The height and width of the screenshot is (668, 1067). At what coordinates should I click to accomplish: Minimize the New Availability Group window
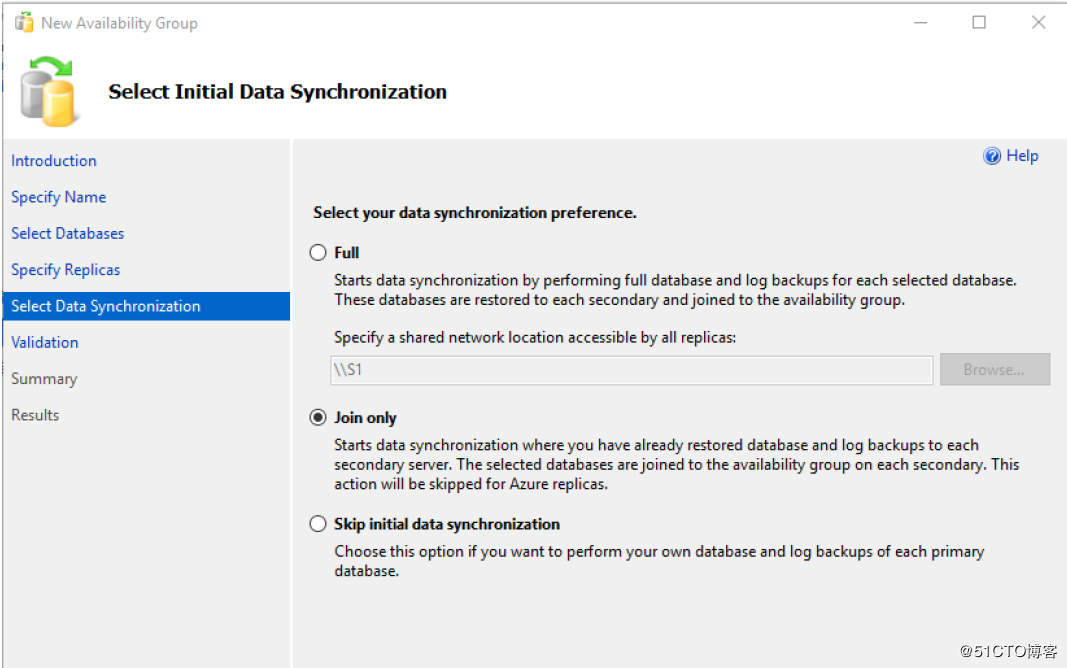pos(921,22)
